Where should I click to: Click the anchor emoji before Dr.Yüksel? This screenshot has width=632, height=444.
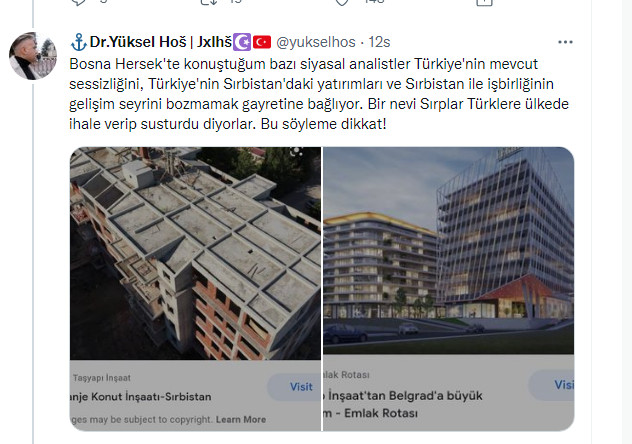click(x=79, y=42)
